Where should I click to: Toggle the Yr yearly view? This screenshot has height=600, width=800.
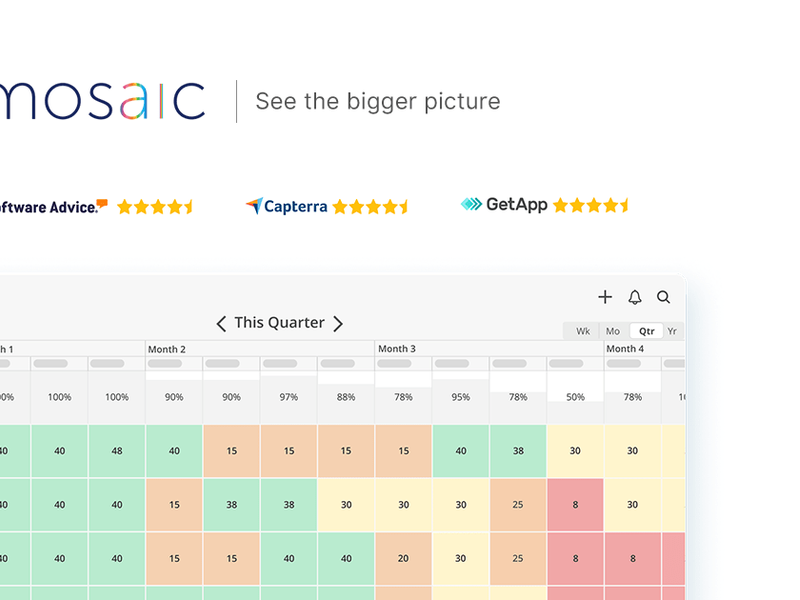coord(672,331)
